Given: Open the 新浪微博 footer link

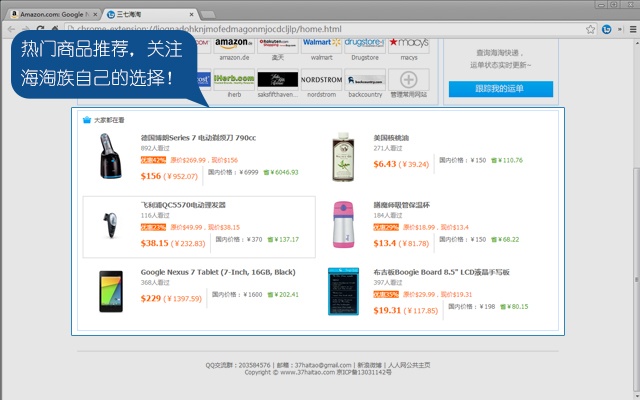Looking at the screenshot, I should point(369,365).
